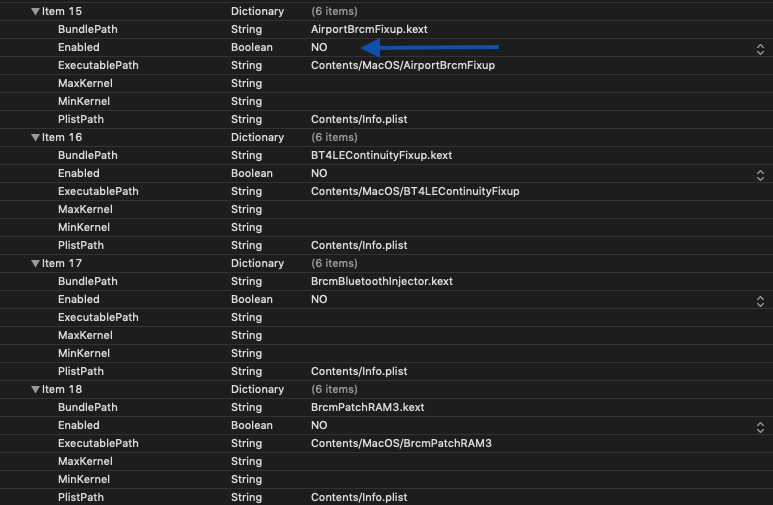Image resolution: width=773 pixels, height=505 pixels.
Task: Open Enabled value stepper for AirportBrcmFixup
Action: point(760,48)
